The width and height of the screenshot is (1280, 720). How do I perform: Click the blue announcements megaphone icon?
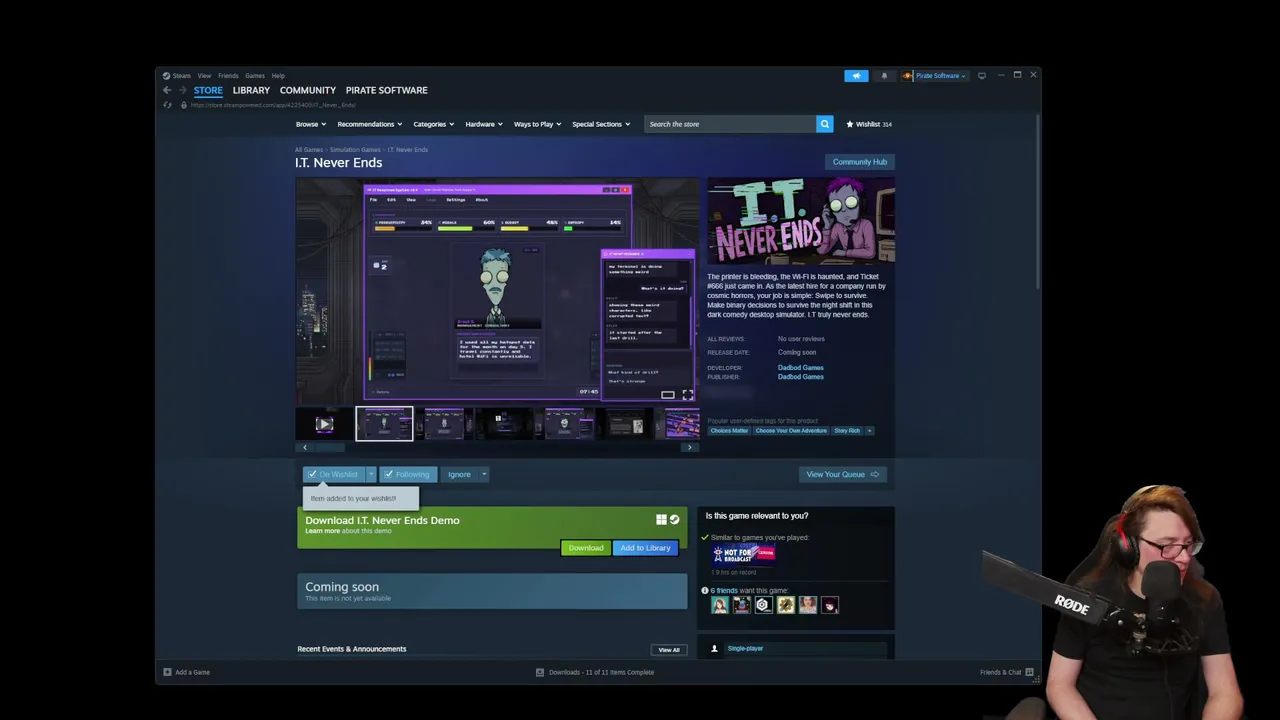pyautogui.click(x=856, y=76)
